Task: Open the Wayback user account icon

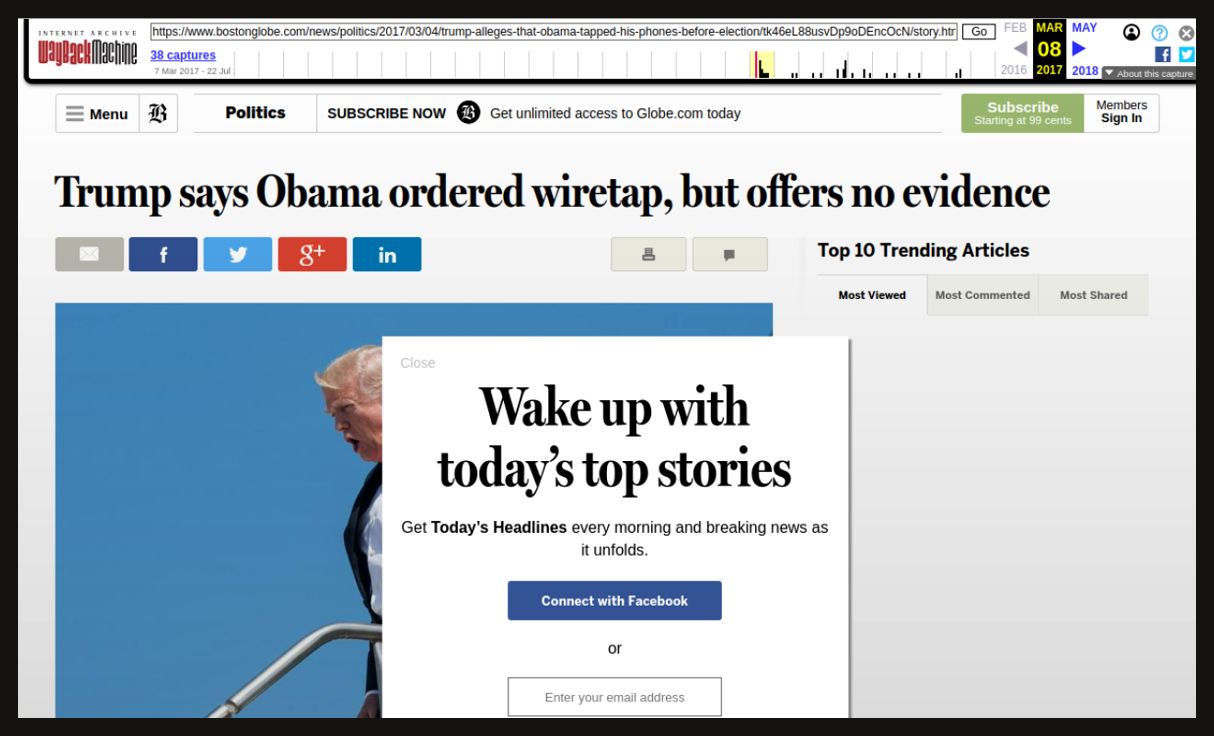Action: coord(1131,33)
